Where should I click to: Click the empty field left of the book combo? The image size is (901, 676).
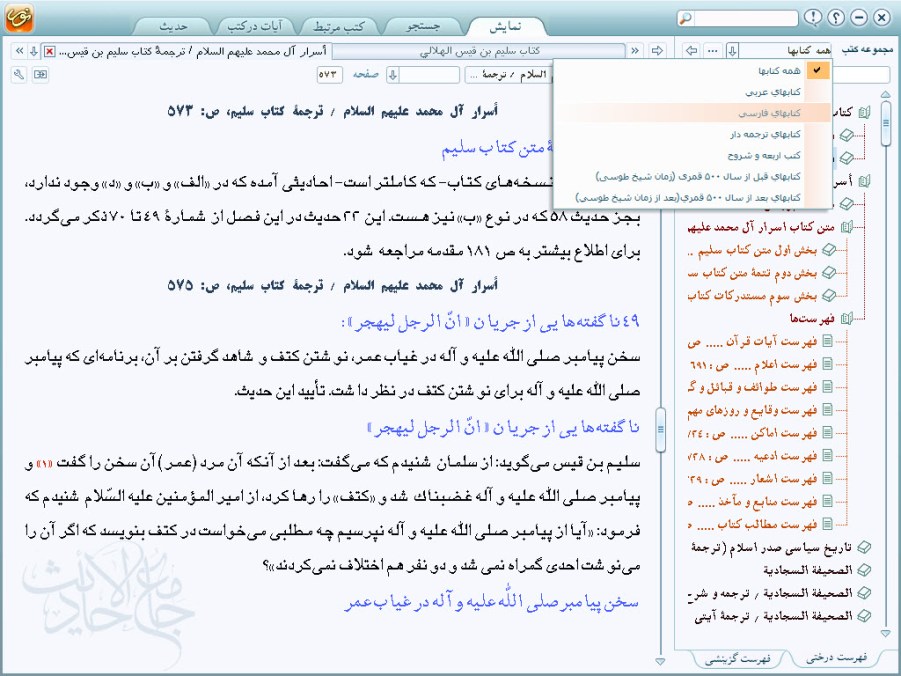pyautogui.click(x=429, y=74)
